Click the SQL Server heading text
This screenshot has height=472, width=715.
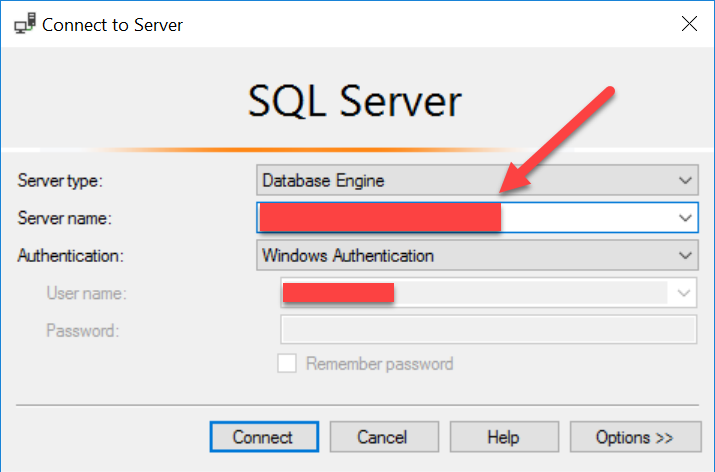click(355, 101)
